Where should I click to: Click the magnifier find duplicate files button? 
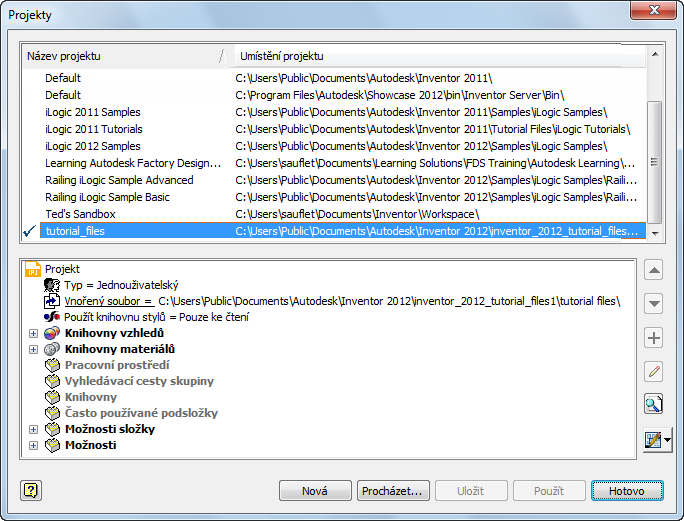[653, 404]
